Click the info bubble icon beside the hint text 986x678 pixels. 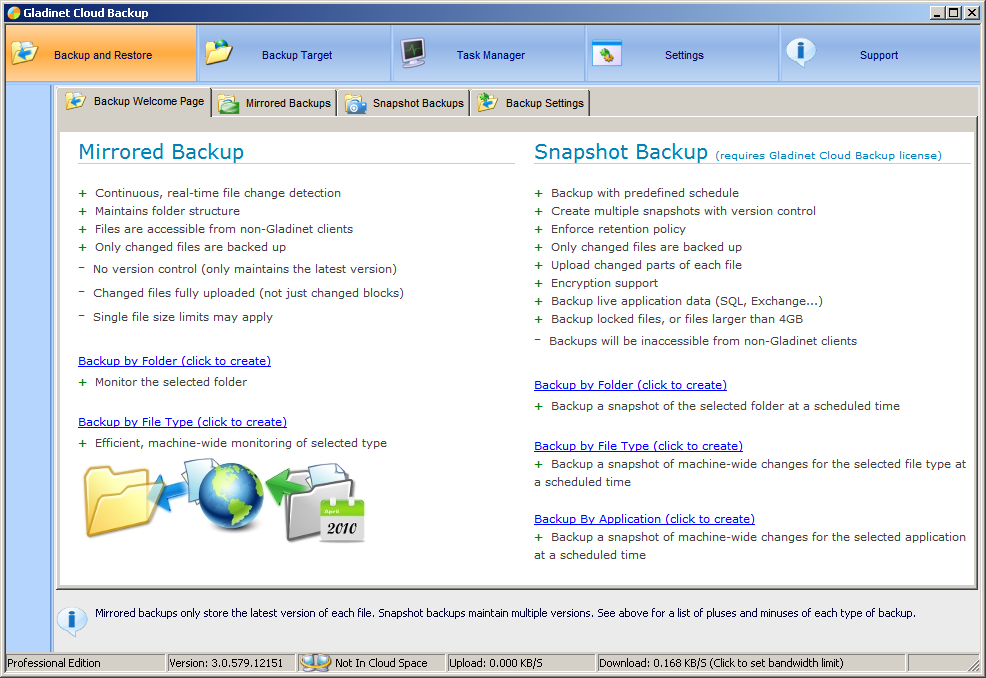(72, 620)
